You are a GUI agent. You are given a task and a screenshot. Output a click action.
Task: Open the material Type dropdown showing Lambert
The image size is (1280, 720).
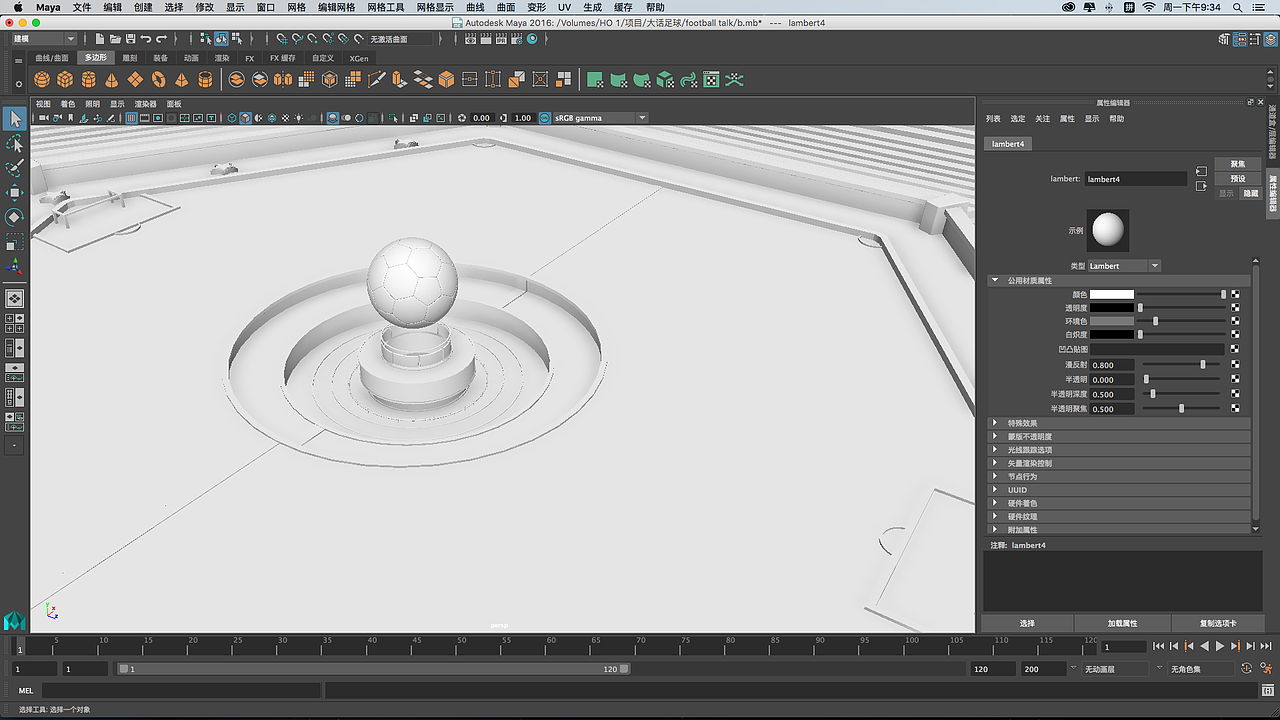(x=1124, y=266)
